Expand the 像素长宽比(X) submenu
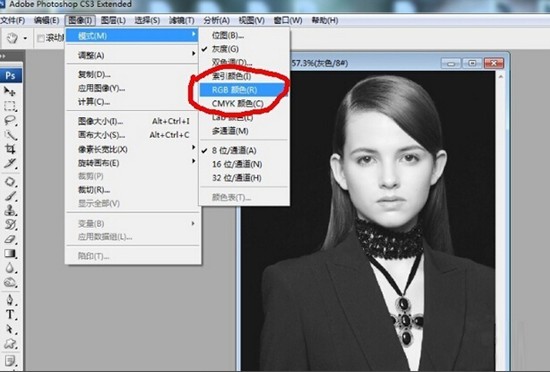The height and width of the screenshot is (372, 550). click(132, 149)
